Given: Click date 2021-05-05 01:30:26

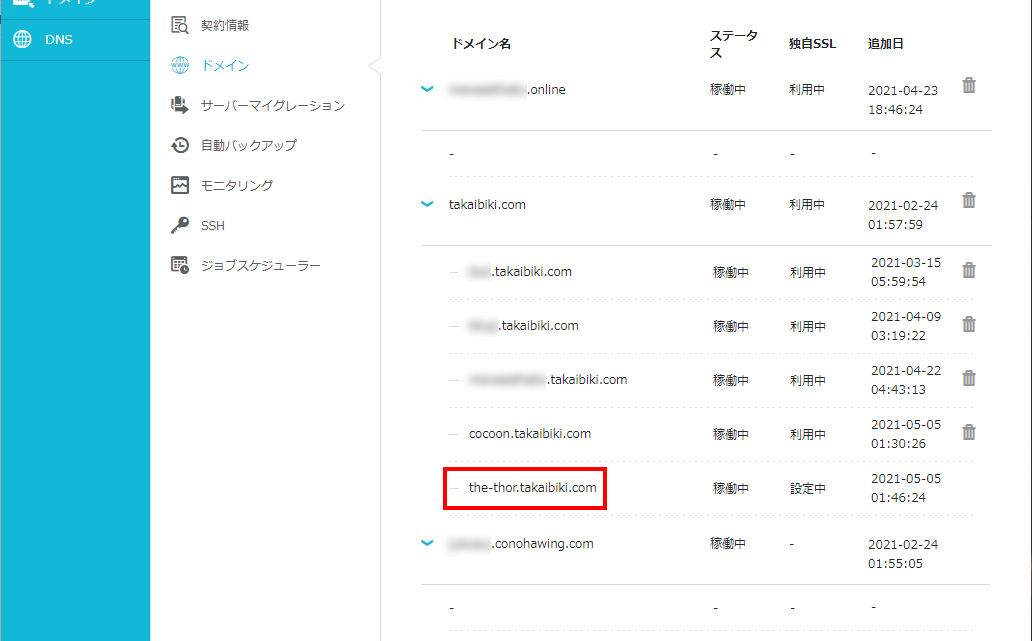Looking at the screenshot, I should click(906, 434).
